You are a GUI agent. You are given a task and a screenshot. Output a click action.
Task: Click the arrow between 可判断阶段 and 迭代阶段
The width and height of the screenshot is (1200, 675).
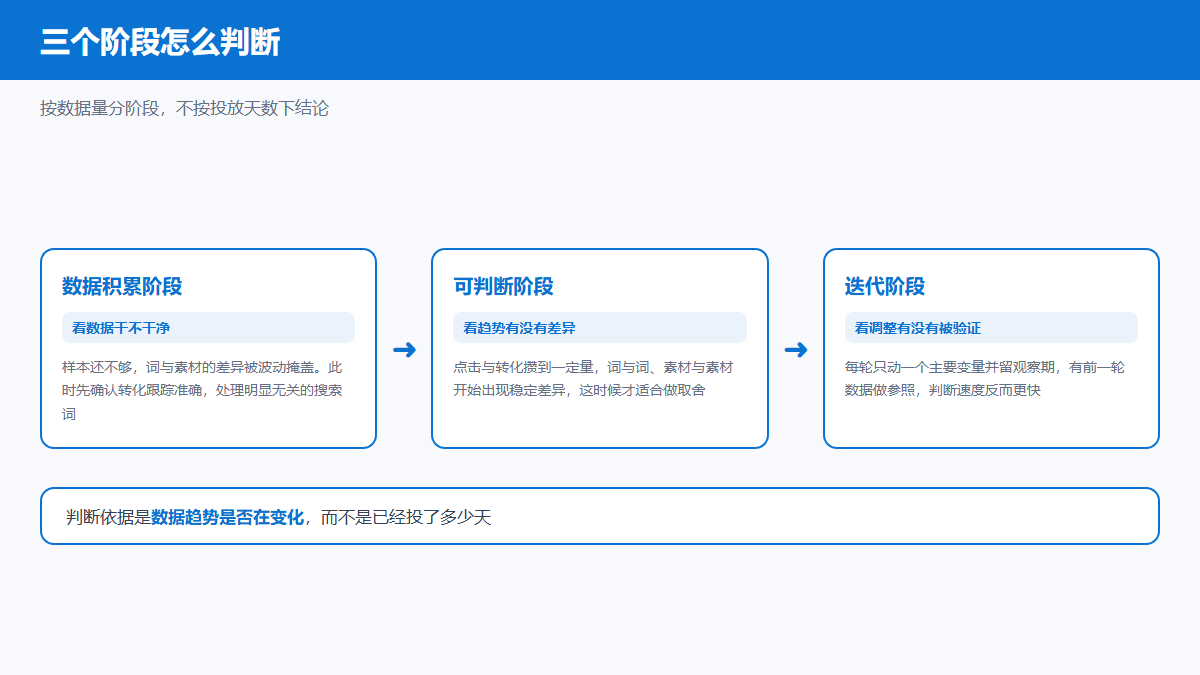point(796,349)
